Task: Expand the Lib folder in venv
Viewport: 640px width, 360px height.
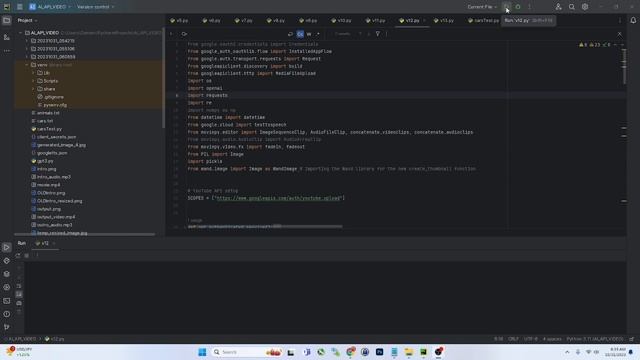Action: [x=33, y=73]
